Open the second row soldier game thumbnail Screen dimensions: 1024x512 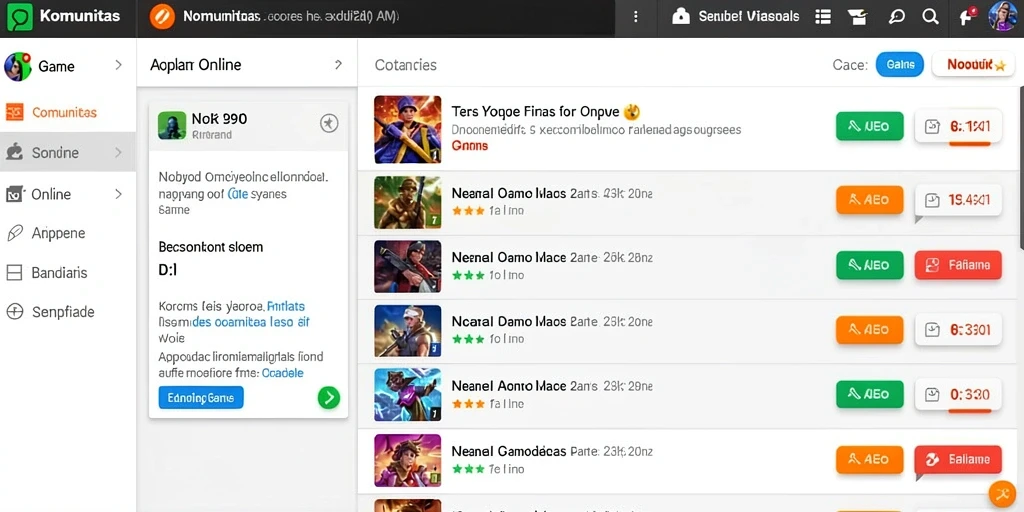[408, 202]
